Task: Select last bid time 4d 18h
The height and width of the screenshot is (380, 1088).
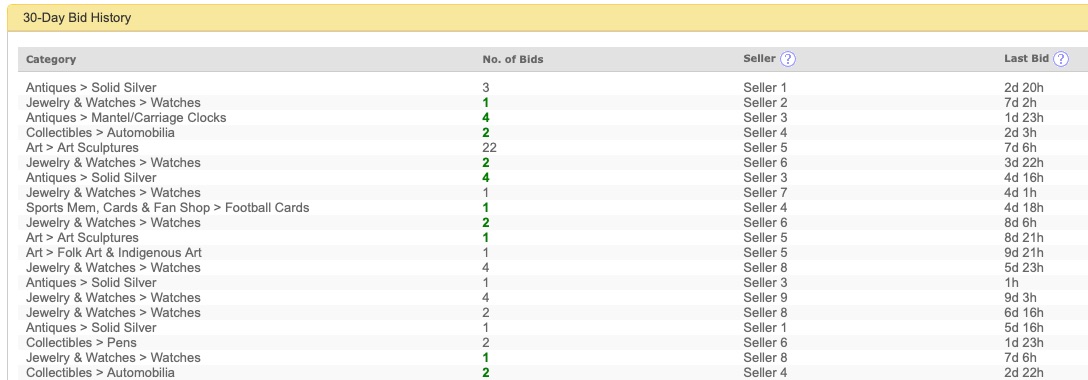Action: pos(1023,208)
